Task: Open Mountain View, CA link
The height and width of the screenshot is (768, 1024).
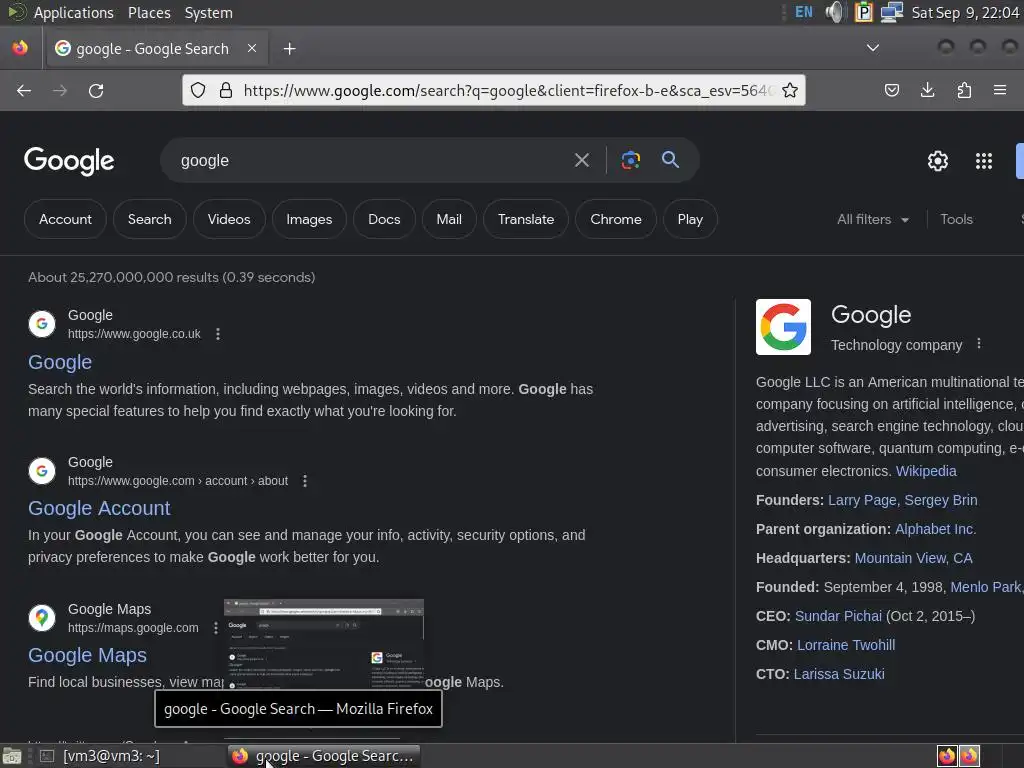Action: click(914, 558)
